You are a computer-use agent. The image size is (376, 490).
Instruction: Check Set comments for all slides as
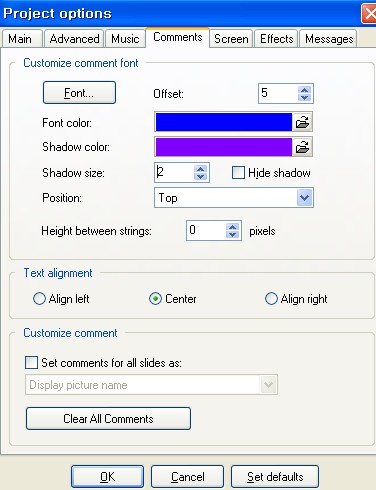tap(31, 362)
